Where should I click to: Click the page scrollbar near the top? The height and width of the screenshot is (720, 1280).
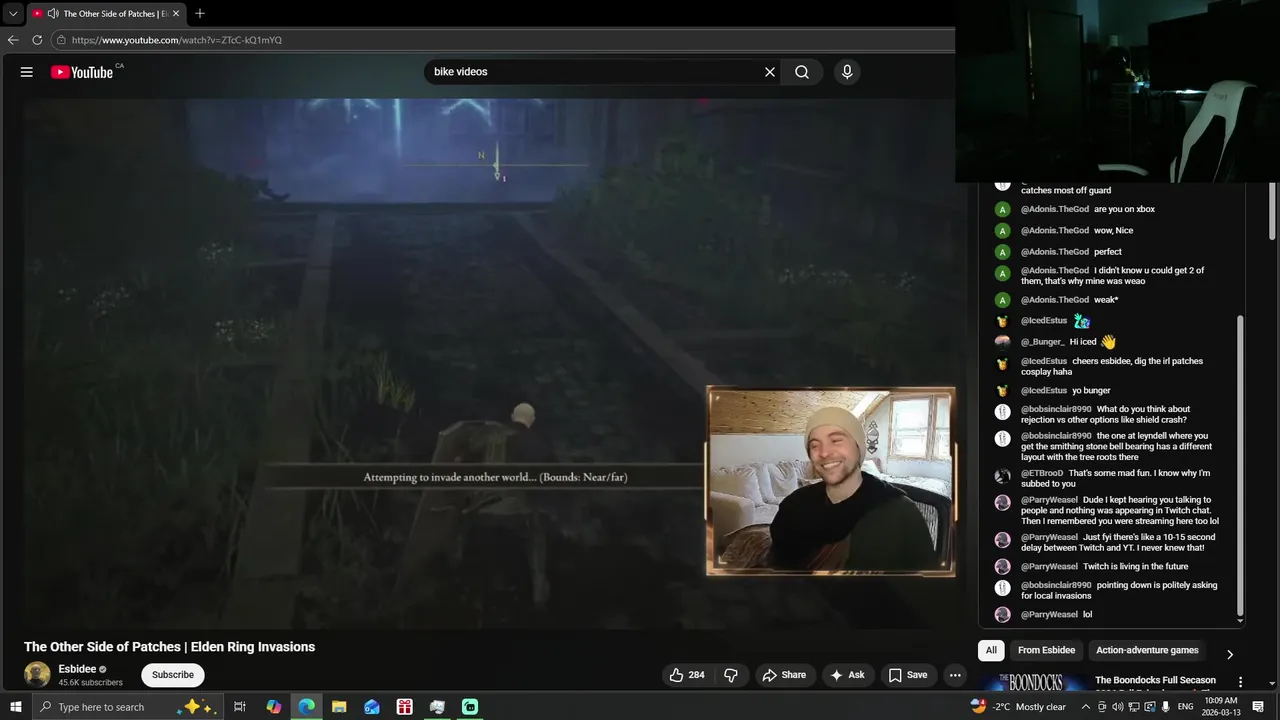[1272, 210]
